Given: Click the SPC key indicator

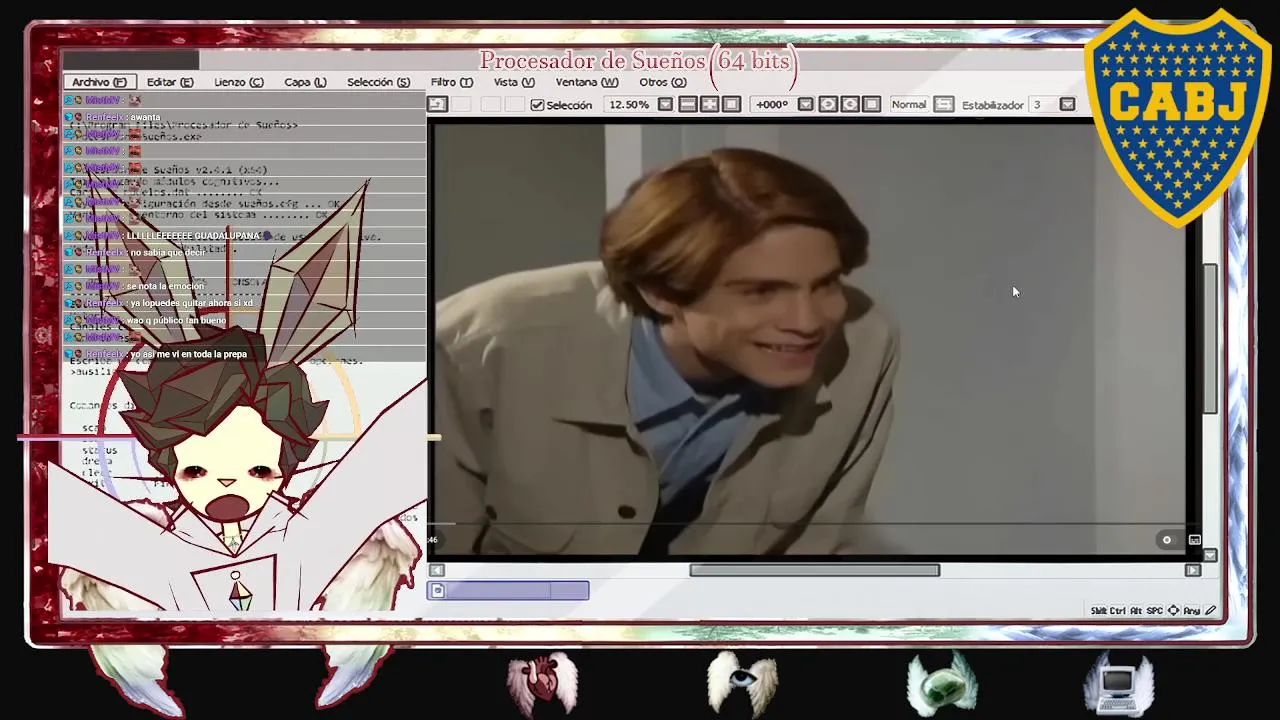Looking at the screenshot, I should pos(1155,611).
